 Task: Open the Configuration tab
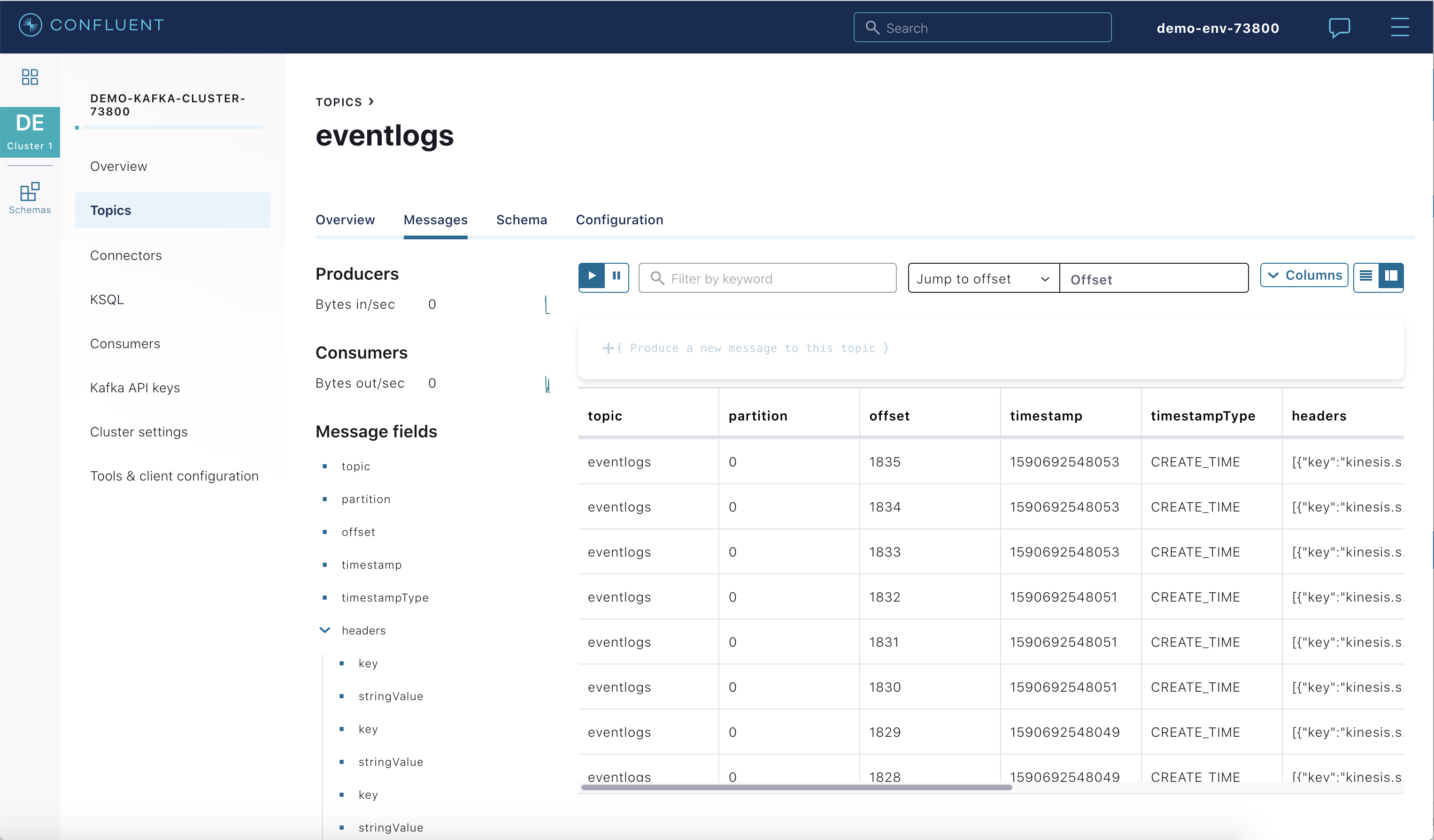[x=619, y=220]
